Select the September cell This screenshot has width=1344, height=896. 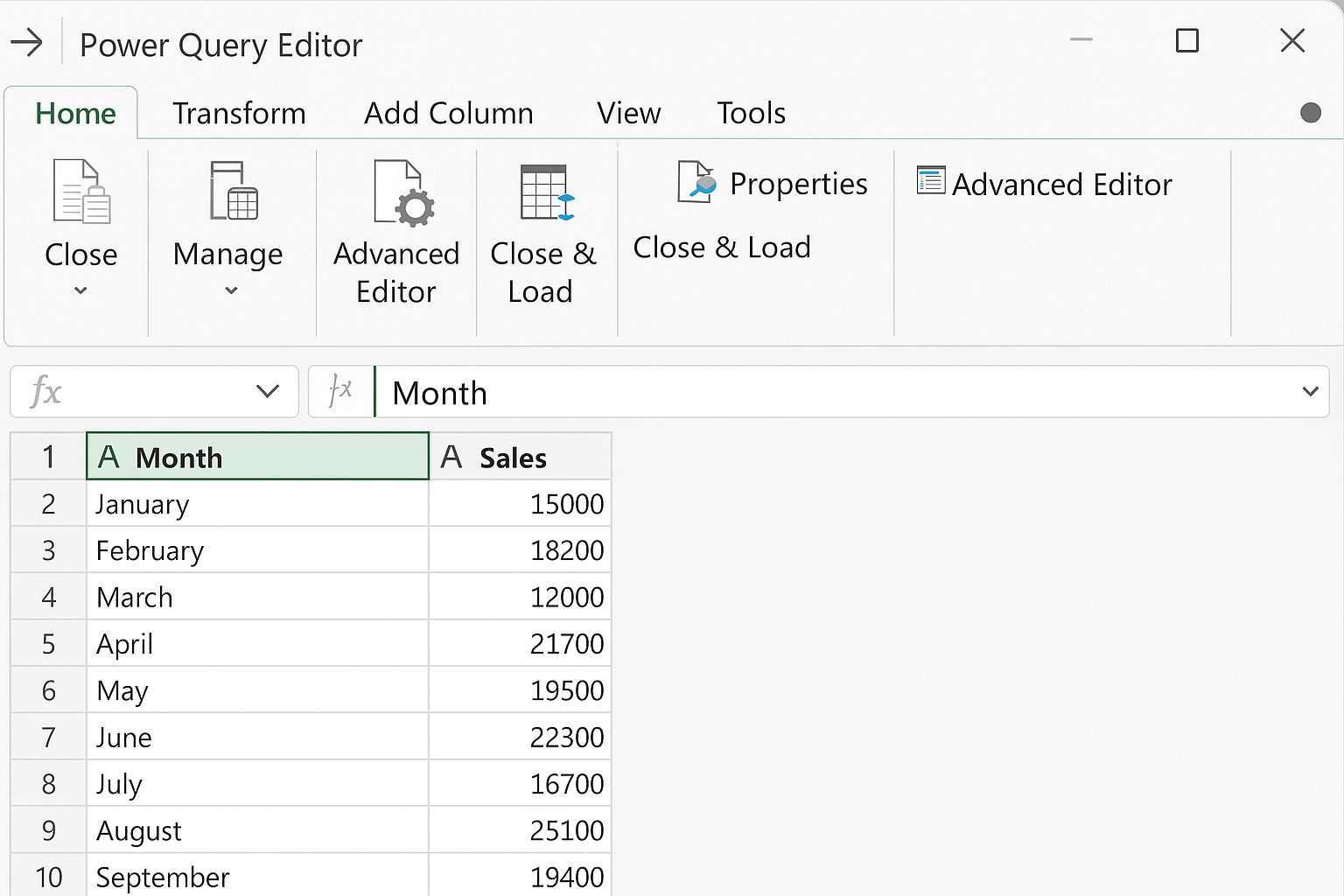(257, 875)
